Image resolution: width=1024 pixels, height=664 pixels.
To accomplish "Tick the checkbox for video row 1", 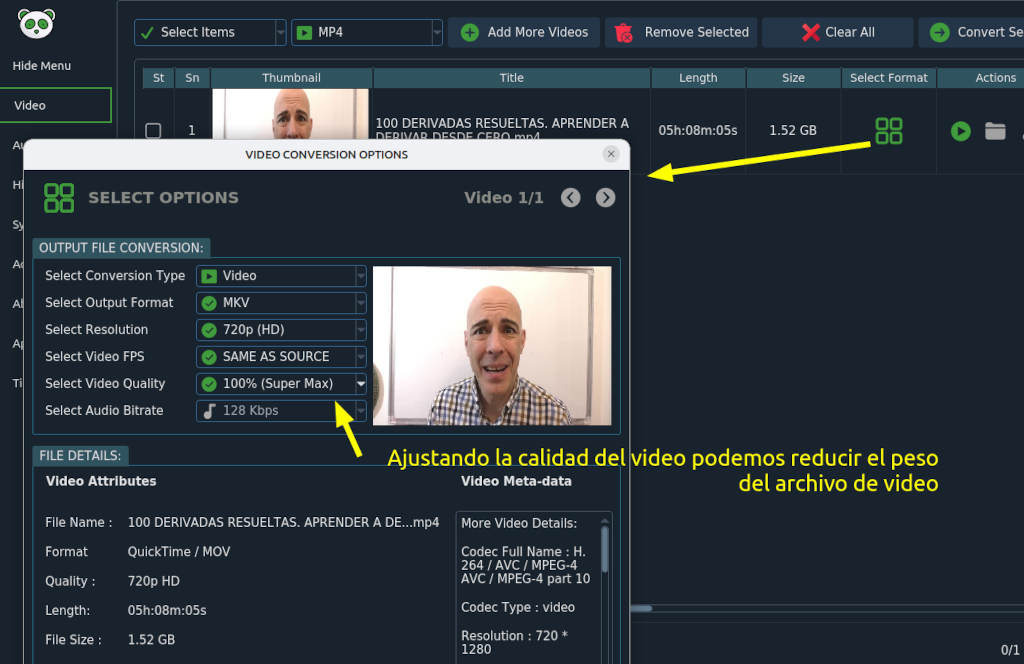I will (153, 131).
